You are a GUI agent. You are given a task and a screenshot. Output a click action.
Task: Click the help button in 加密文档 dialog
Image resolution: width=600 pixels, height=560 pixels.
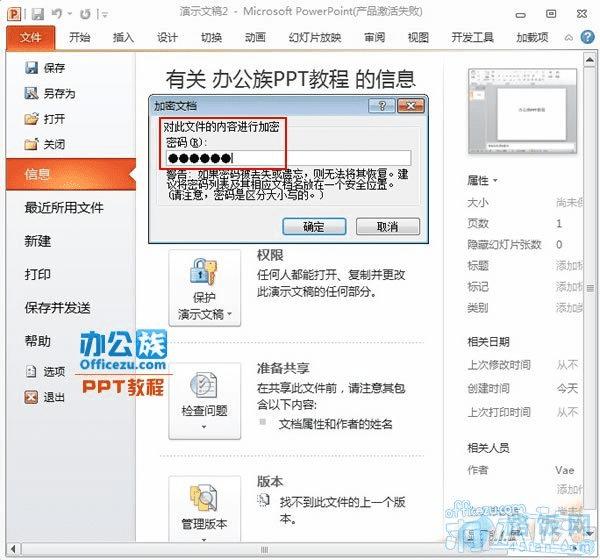[x=382, y=106]
